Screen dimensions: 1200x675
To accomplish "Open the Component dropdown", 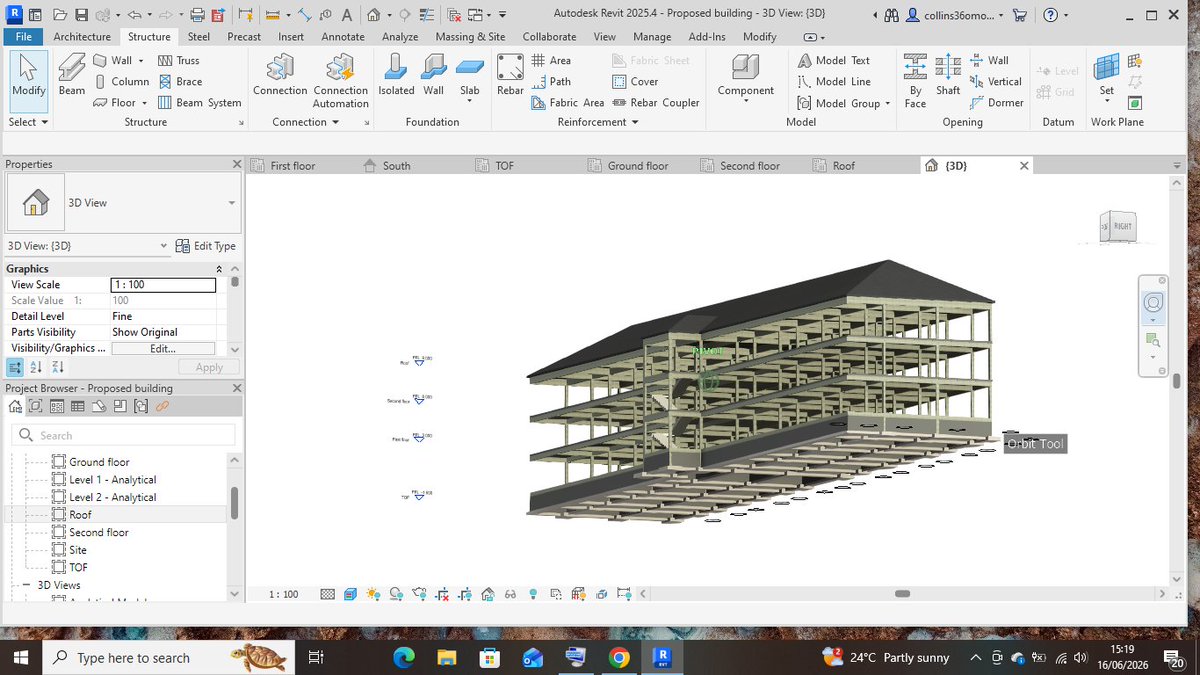I will (745, 100).
